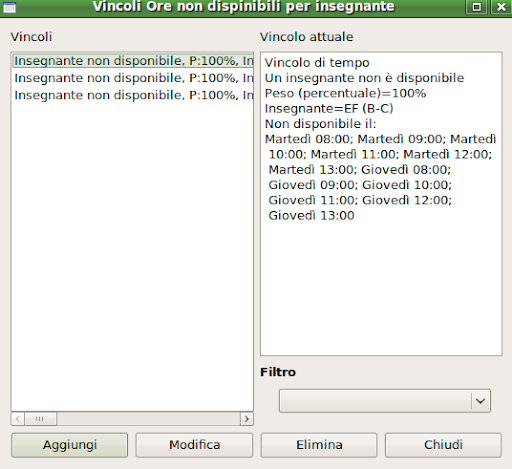Image resolution: width=512 pixels, height=469 pixels.
Task: Open the Filtro combo box field
Action: (385, 401)
